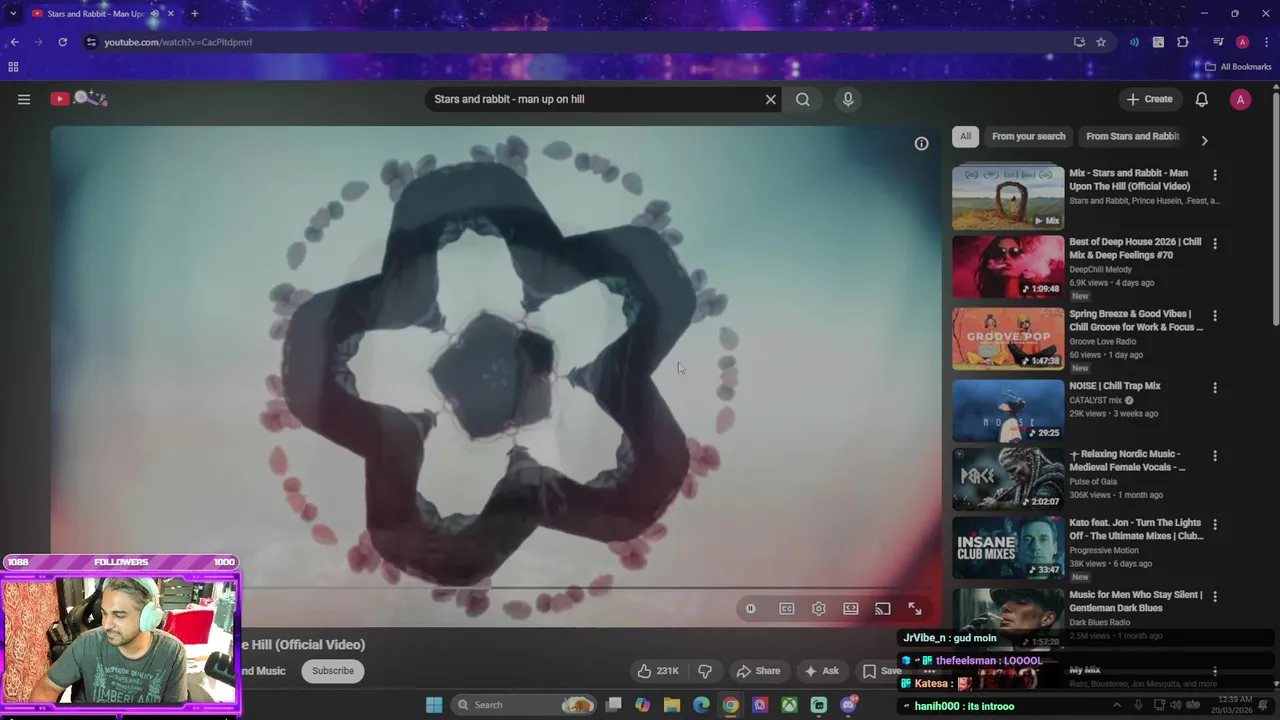
Task: Share the video
Action: pyautogui.click(x=758, y=671)
